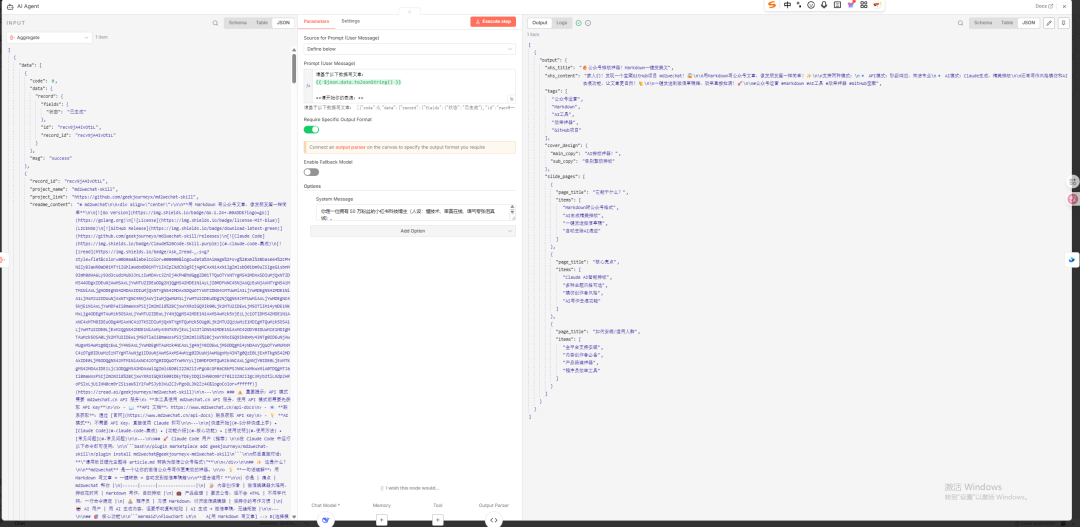Click the Execute step button
This screenshot has height=527, width=1080.
click(x=492, y=21)
